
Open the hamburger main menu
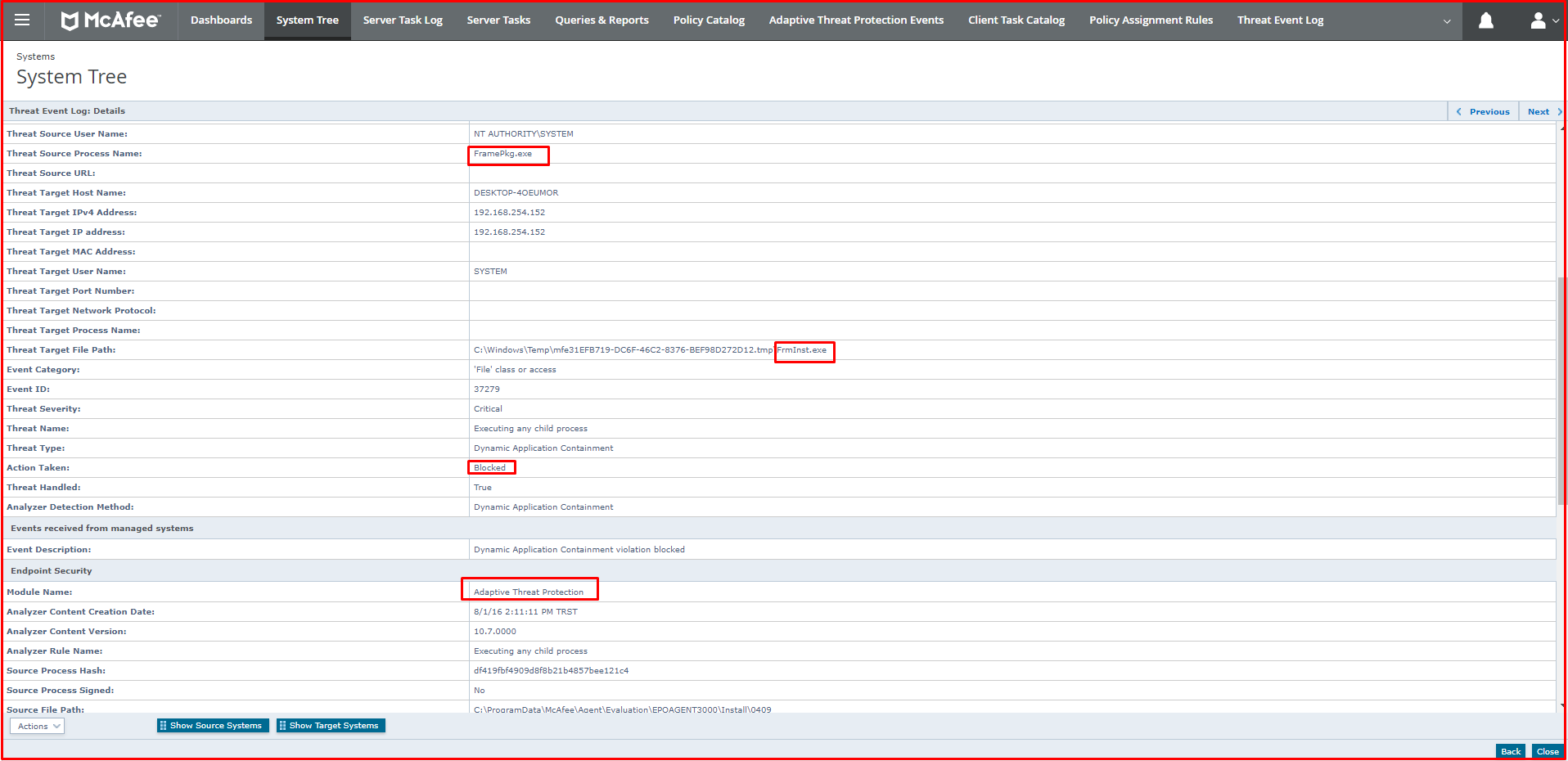pos(22,20)
